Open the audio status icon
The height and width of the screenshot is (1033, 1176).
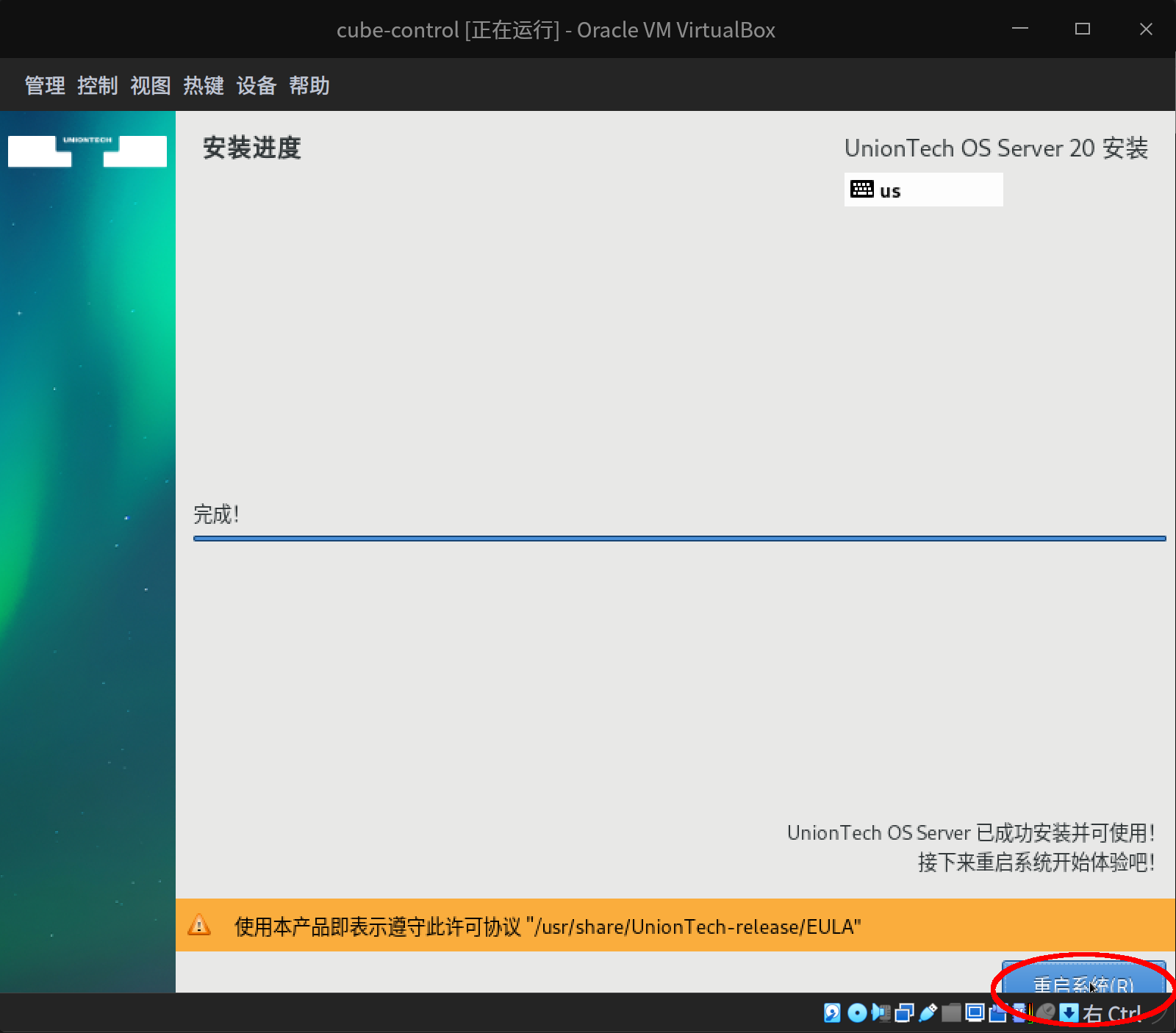[x=881, y=1013]
